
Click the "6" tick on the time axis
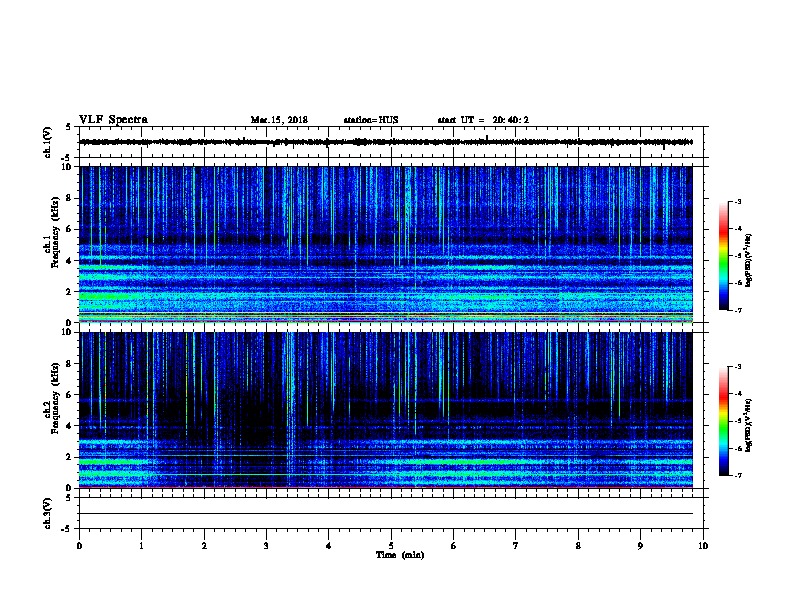pos(453,545)
